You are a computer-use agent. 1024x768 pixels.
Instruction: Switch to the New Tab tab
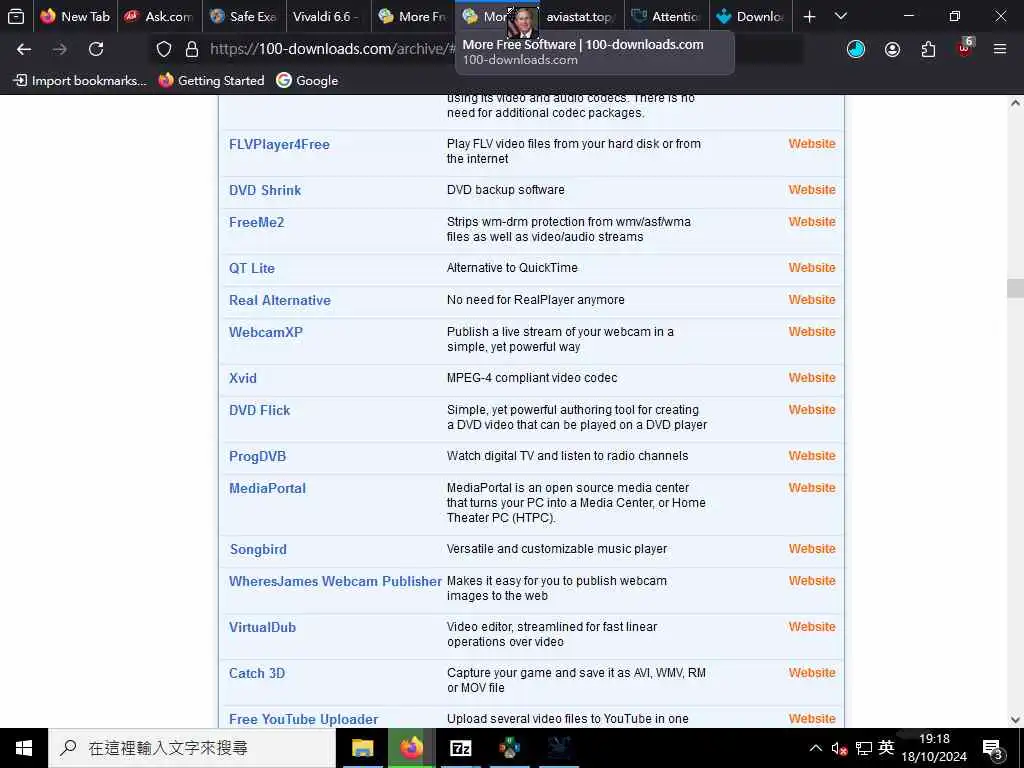76,16
